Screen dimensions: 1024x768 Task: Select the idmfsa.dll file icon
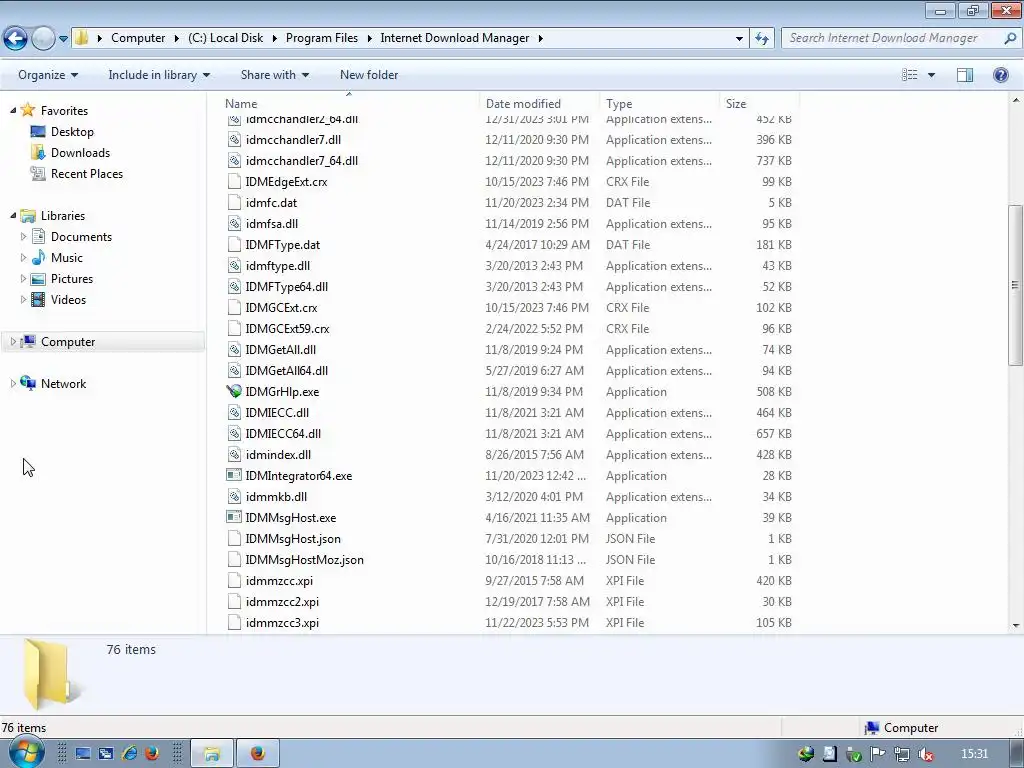[234, 223]
